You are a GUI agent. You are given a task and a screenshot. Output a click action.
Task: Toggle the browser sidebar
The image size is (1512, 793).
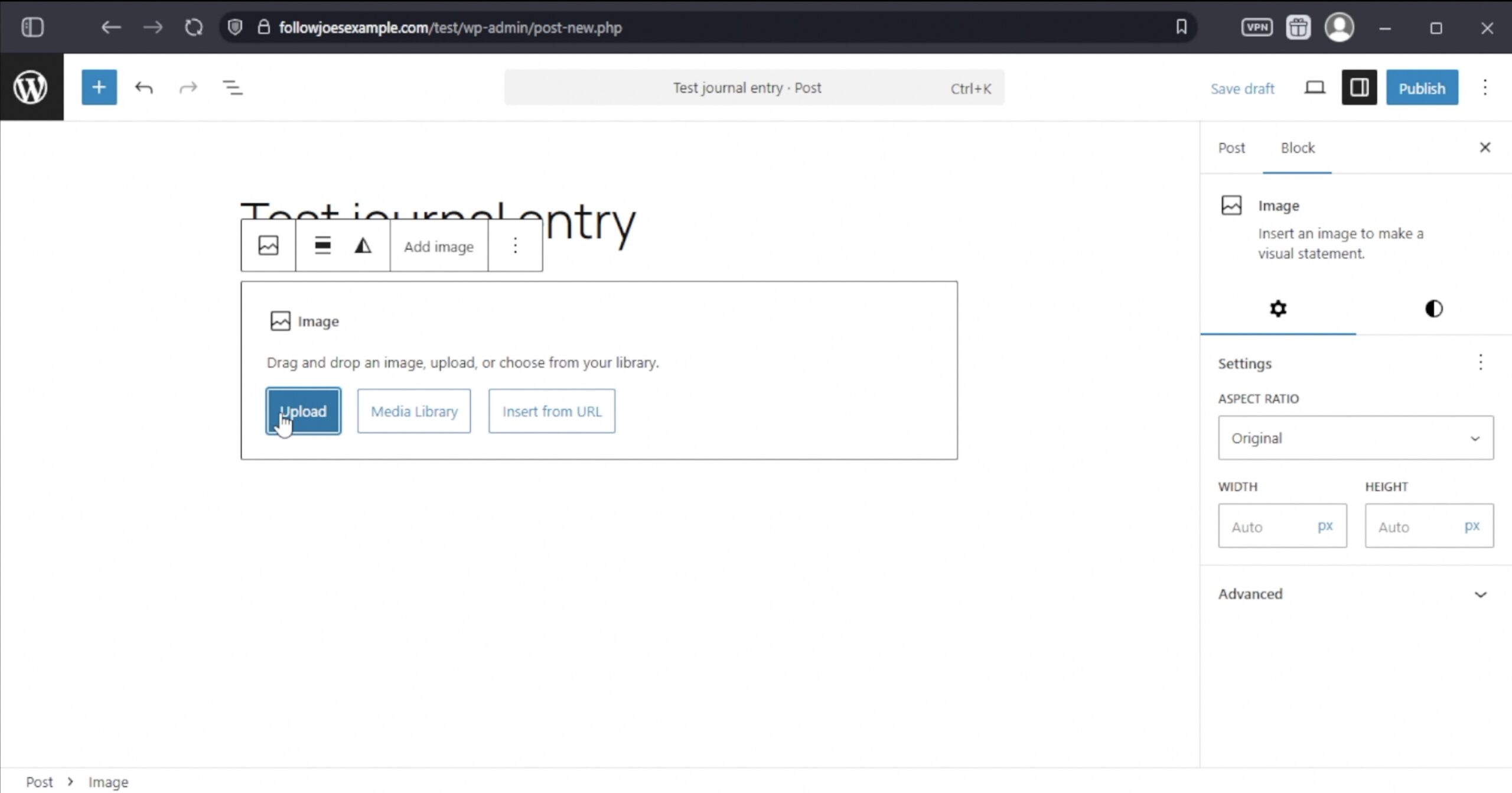[x=32, y=27]
